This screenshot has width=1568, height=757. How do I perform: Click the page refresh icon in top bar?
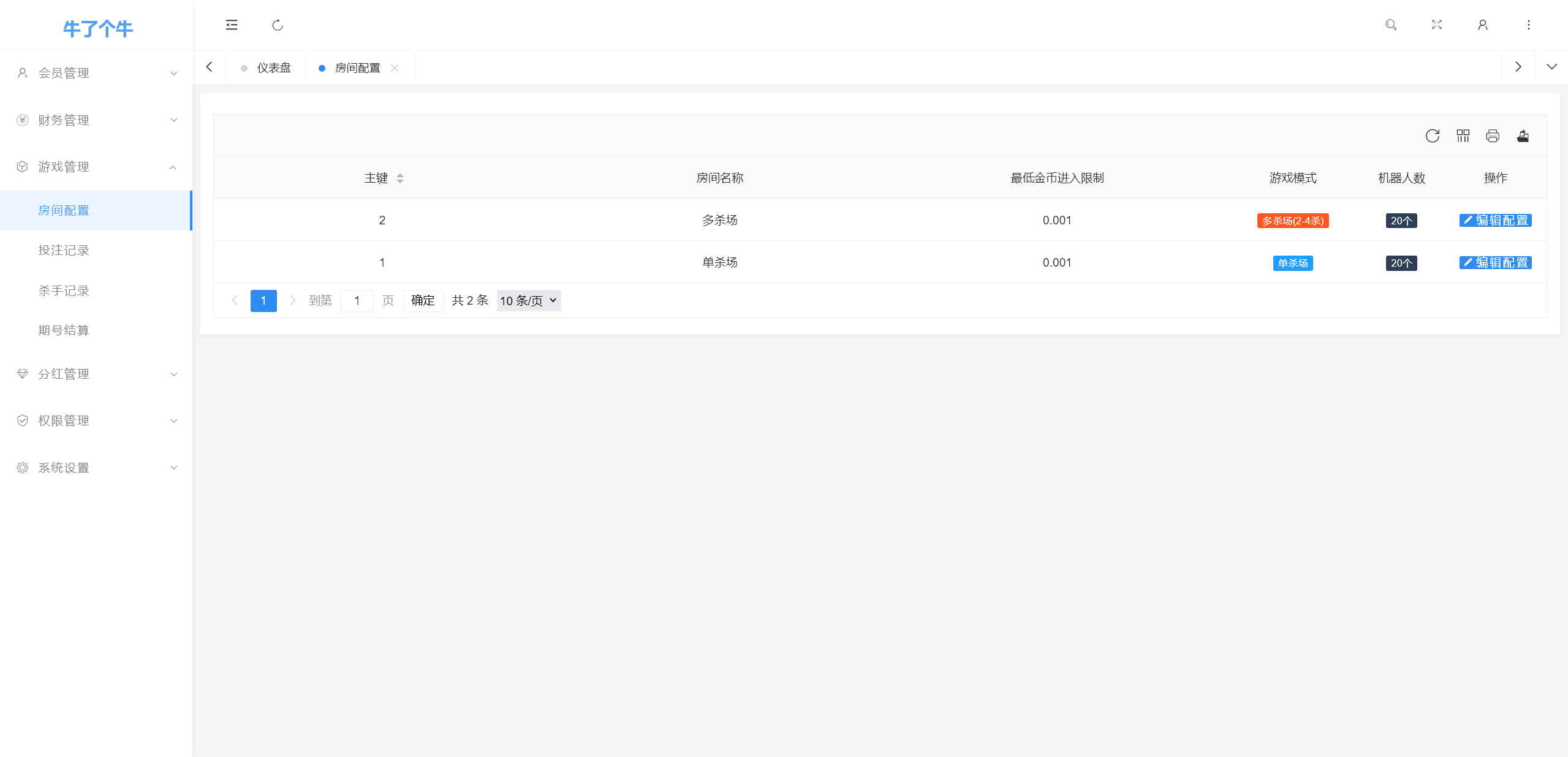pos(278,25)
